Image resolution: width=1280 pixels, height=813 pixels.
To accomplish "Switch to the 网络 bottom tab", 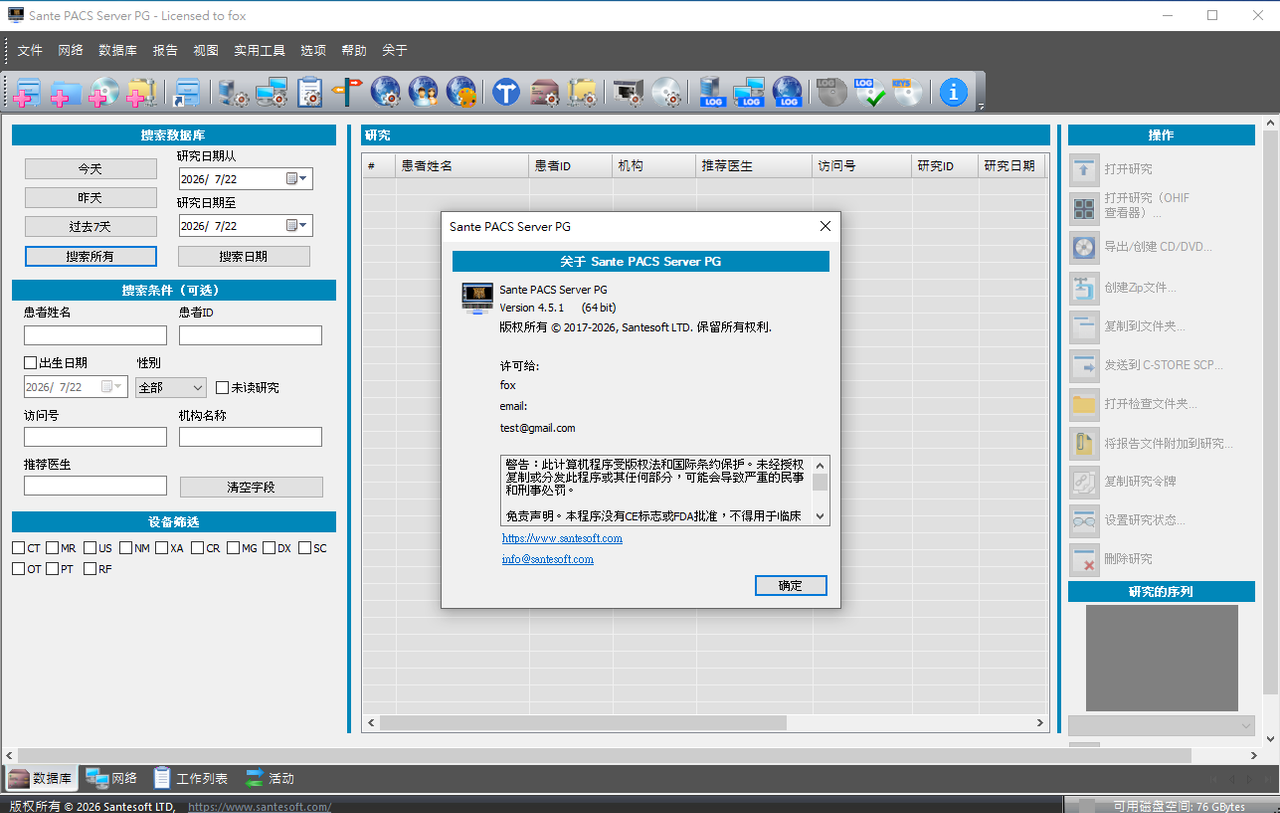I will pyautogui.click(x=112, y=778).
